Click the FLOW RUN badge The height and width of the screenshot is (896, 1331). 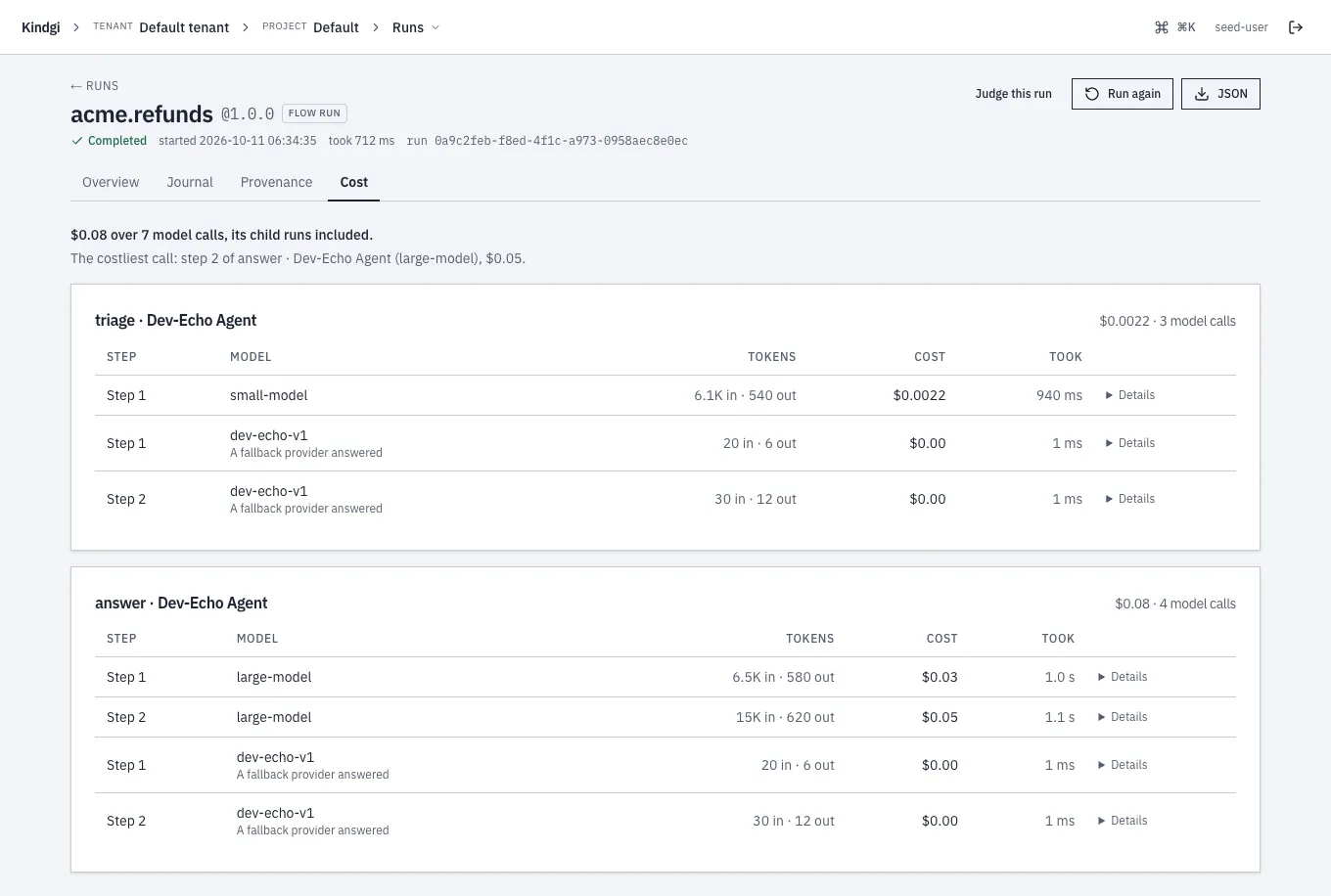pyautogui.click(x=314, y=113)
